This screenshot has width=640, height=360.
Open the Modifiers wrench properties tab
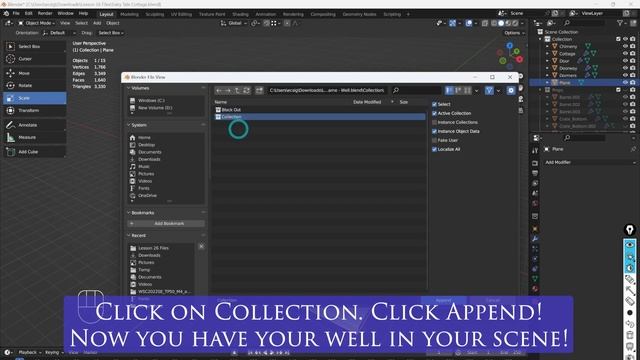pyautogui.click(x=535, y=239)
